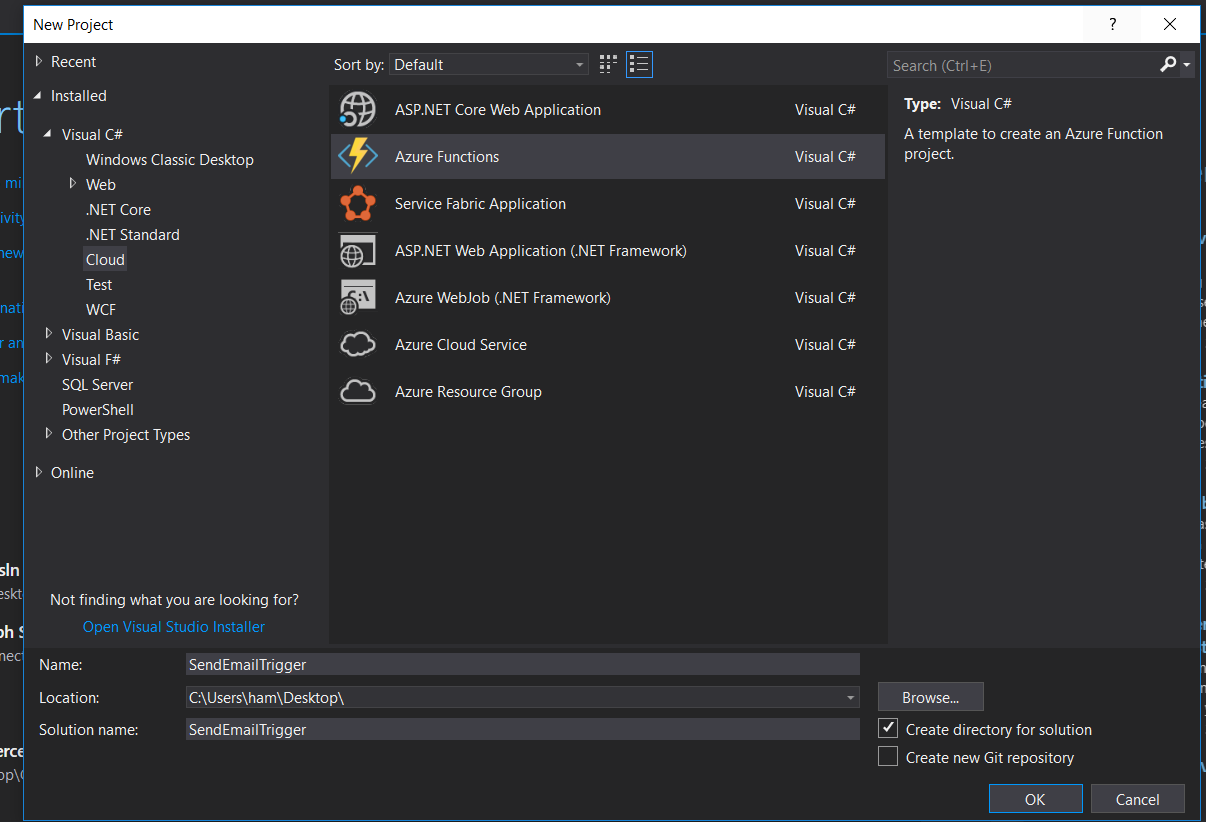Screen dimensions: 1206x822
Task: Click the Browse... button
Action: pyautogui.click(x=931, y=697)
